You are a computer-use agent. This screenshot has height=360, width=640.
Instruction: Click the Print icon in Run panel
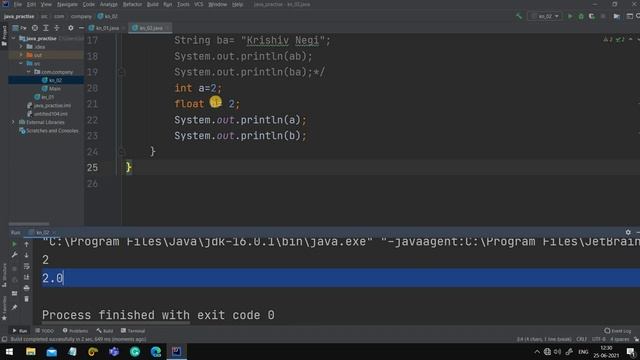pyautogui.click(x=27, y=288)
